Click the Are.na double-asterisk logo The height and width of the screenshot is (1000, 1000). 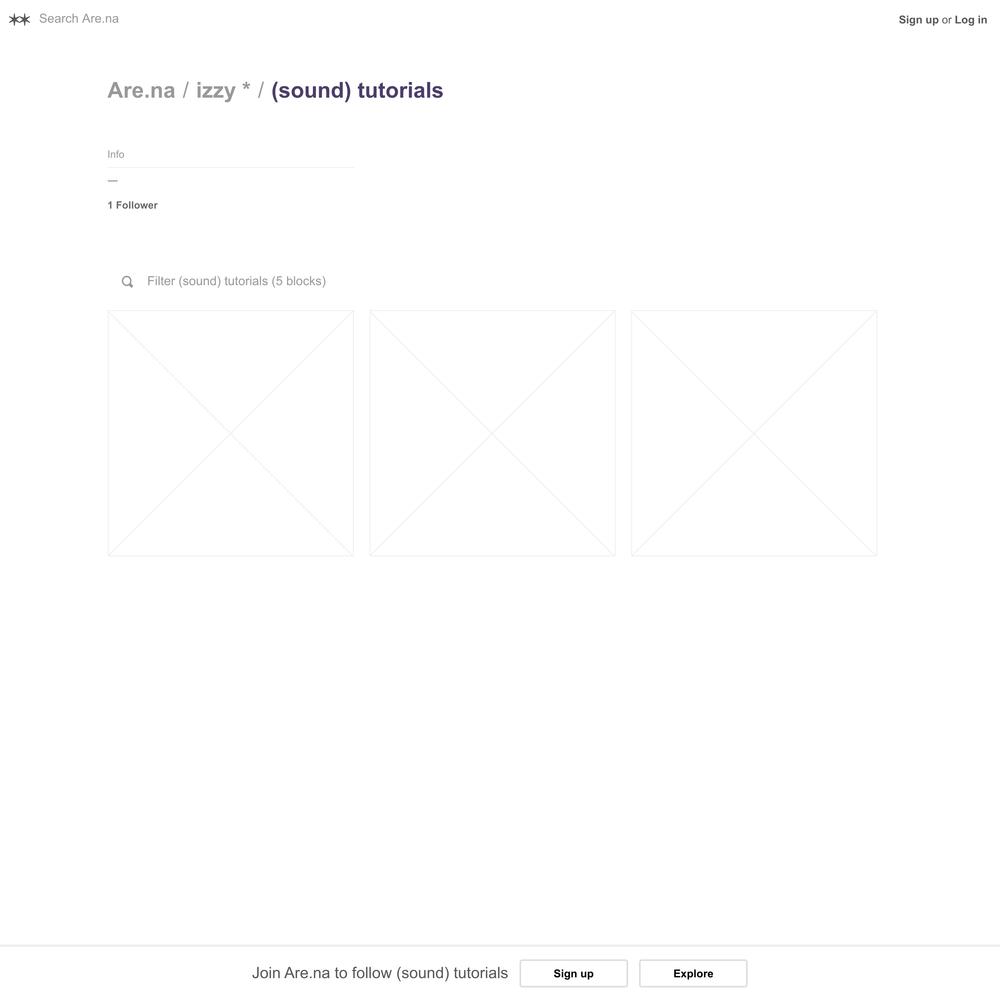pos(19,20)
